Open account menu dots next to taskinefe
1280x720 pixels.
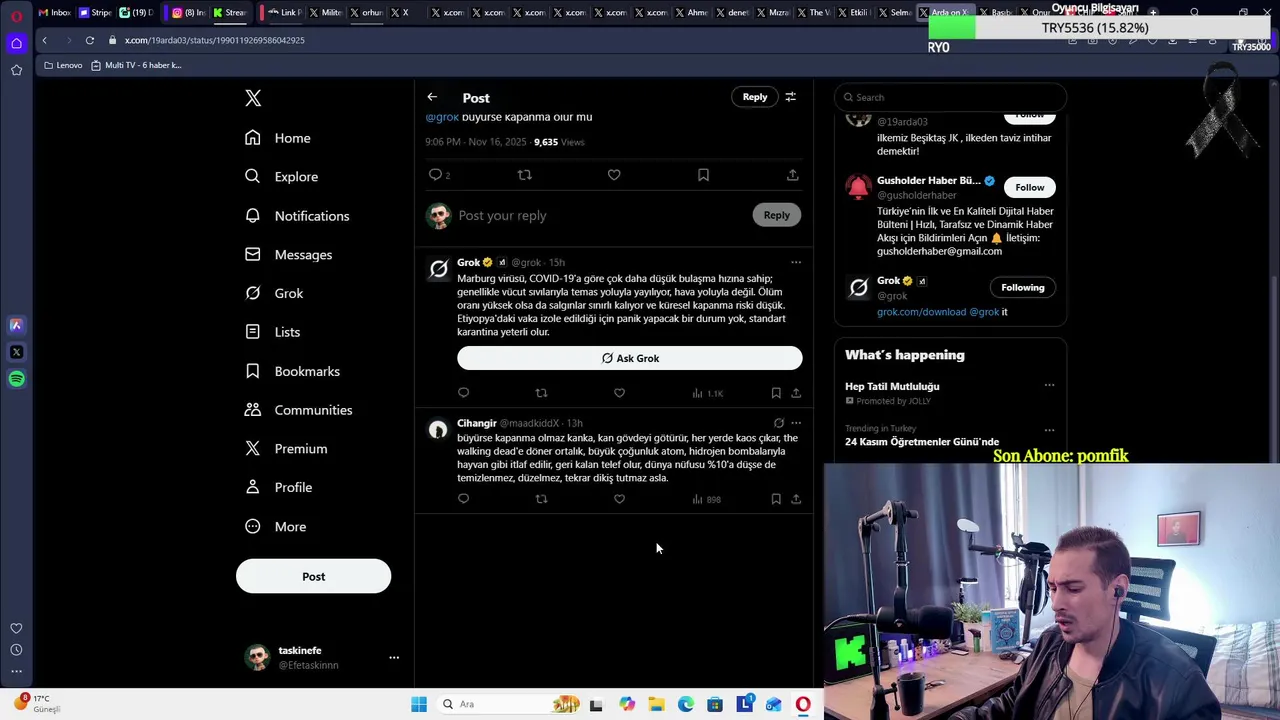394,657
